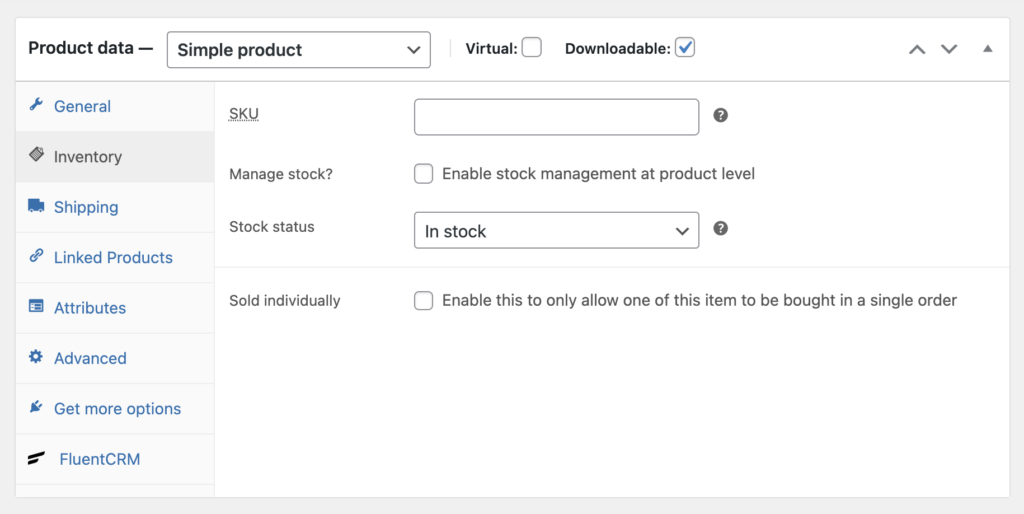Click the Linked Products chain icon
The width and height of the screenshot is (1024, 514).
pyautogui.click(x=36, y=256)
